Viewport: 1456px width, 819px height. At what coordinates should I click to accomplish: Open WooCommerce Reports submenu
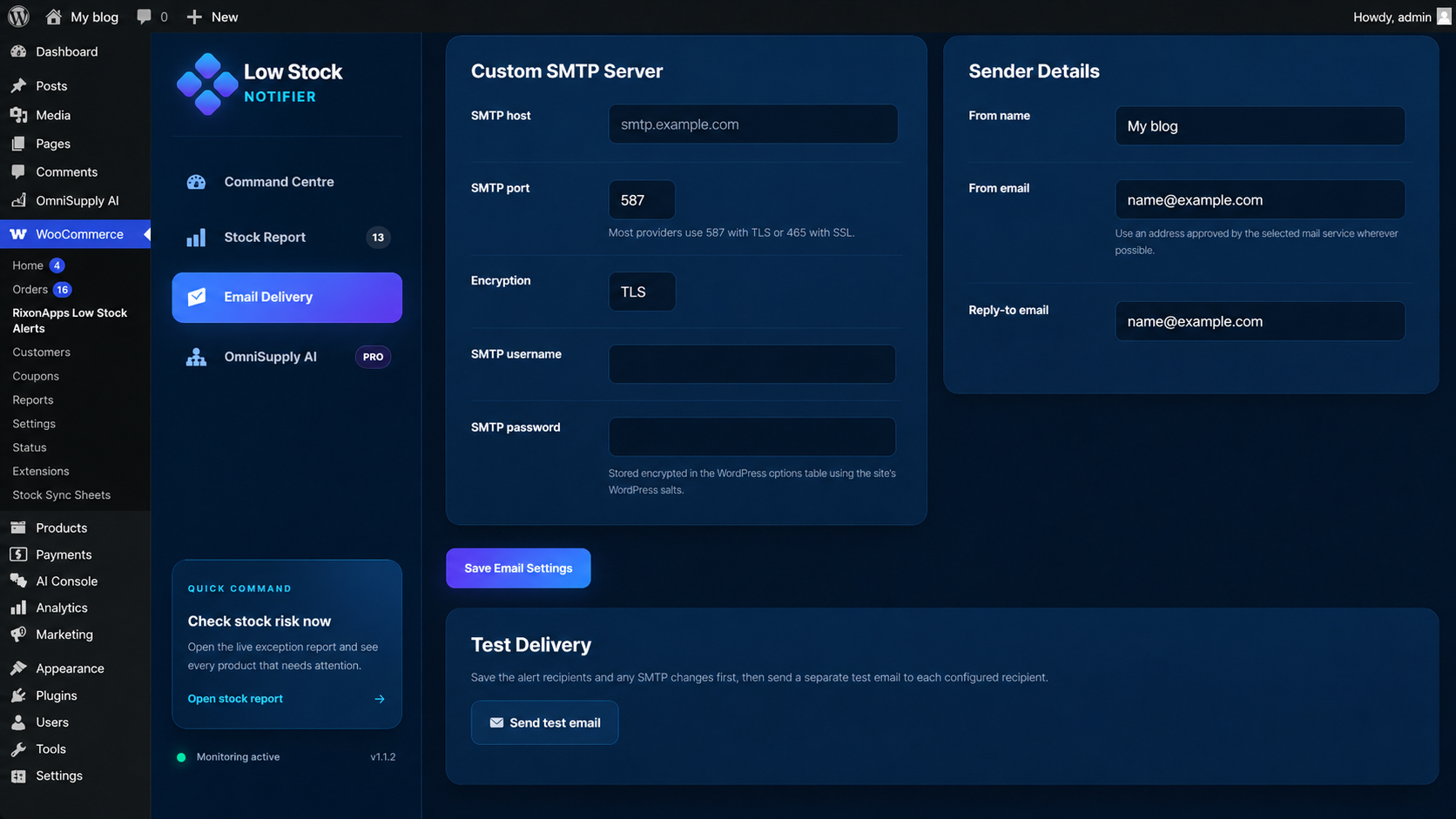click(x=33, y=399)
